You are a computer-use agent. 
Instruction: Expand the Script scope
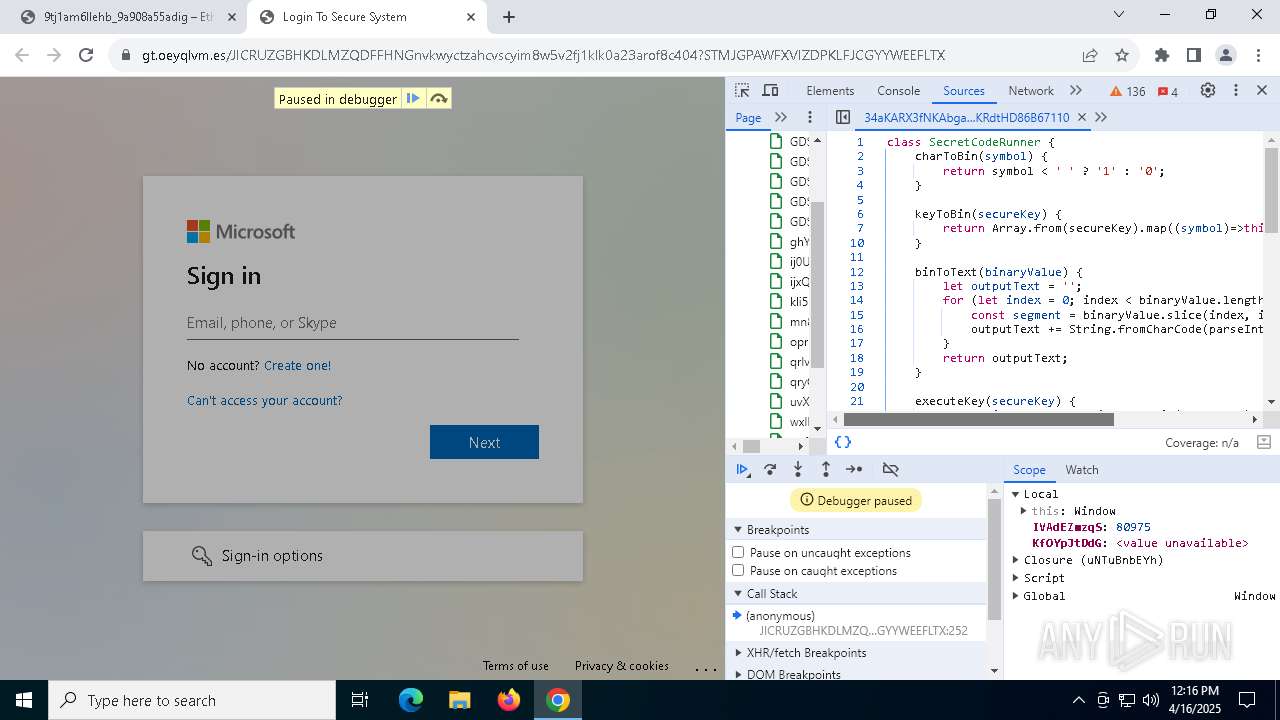(x=1015, y=578)
